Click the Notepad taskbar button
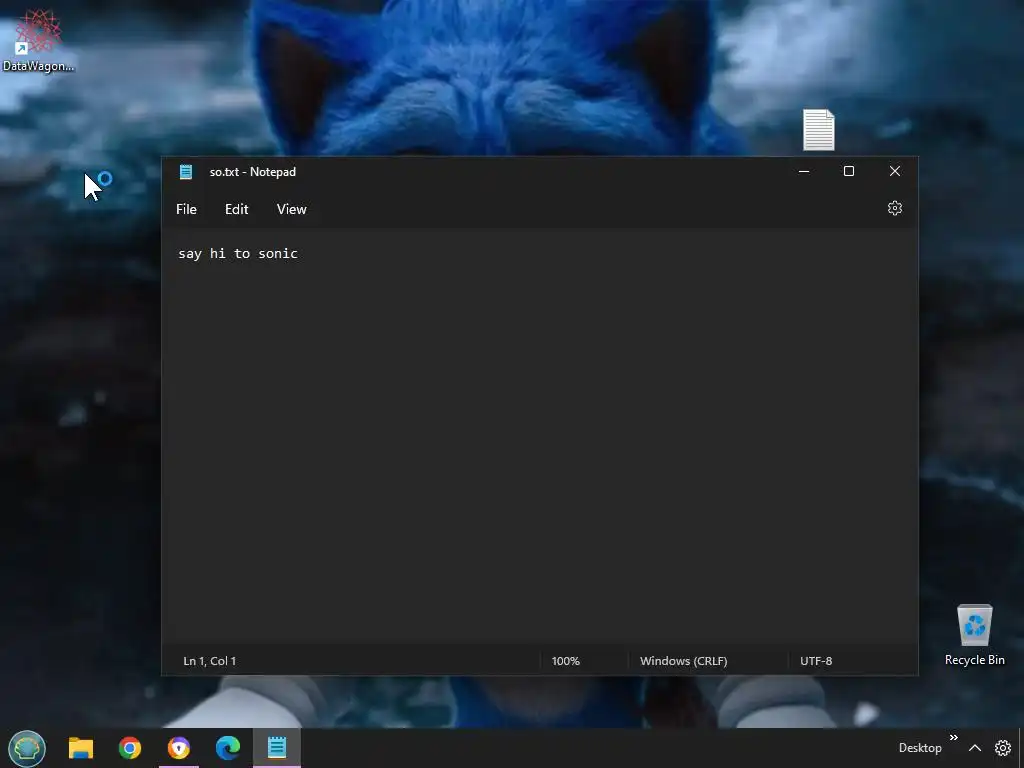Viewport: 1024px width, 768px height. (x=277, y=748)
